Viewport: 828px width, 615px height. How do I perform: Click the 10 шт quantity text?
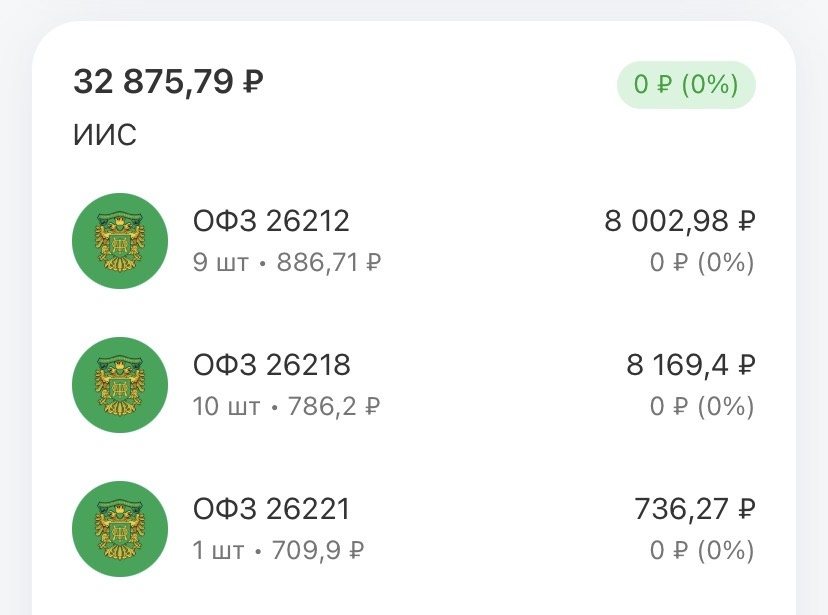click(226, 407)
